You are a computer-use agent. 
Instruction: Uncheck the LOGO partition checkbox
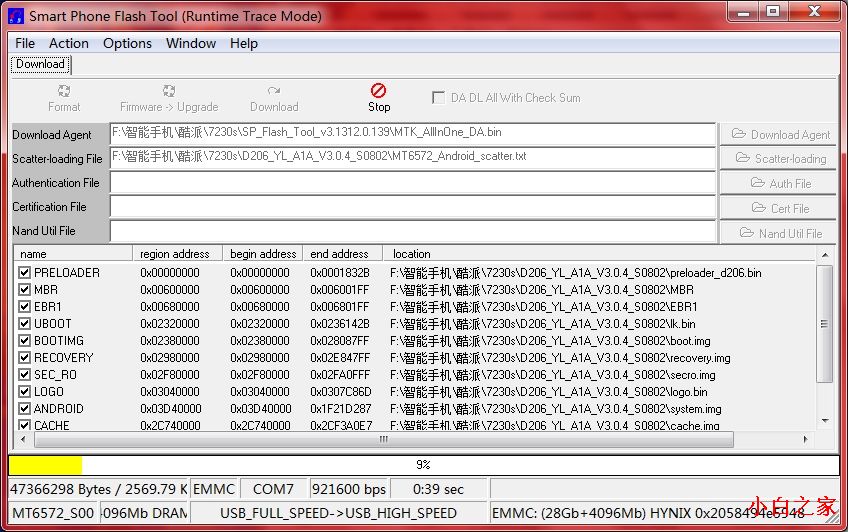click(24, 391)
